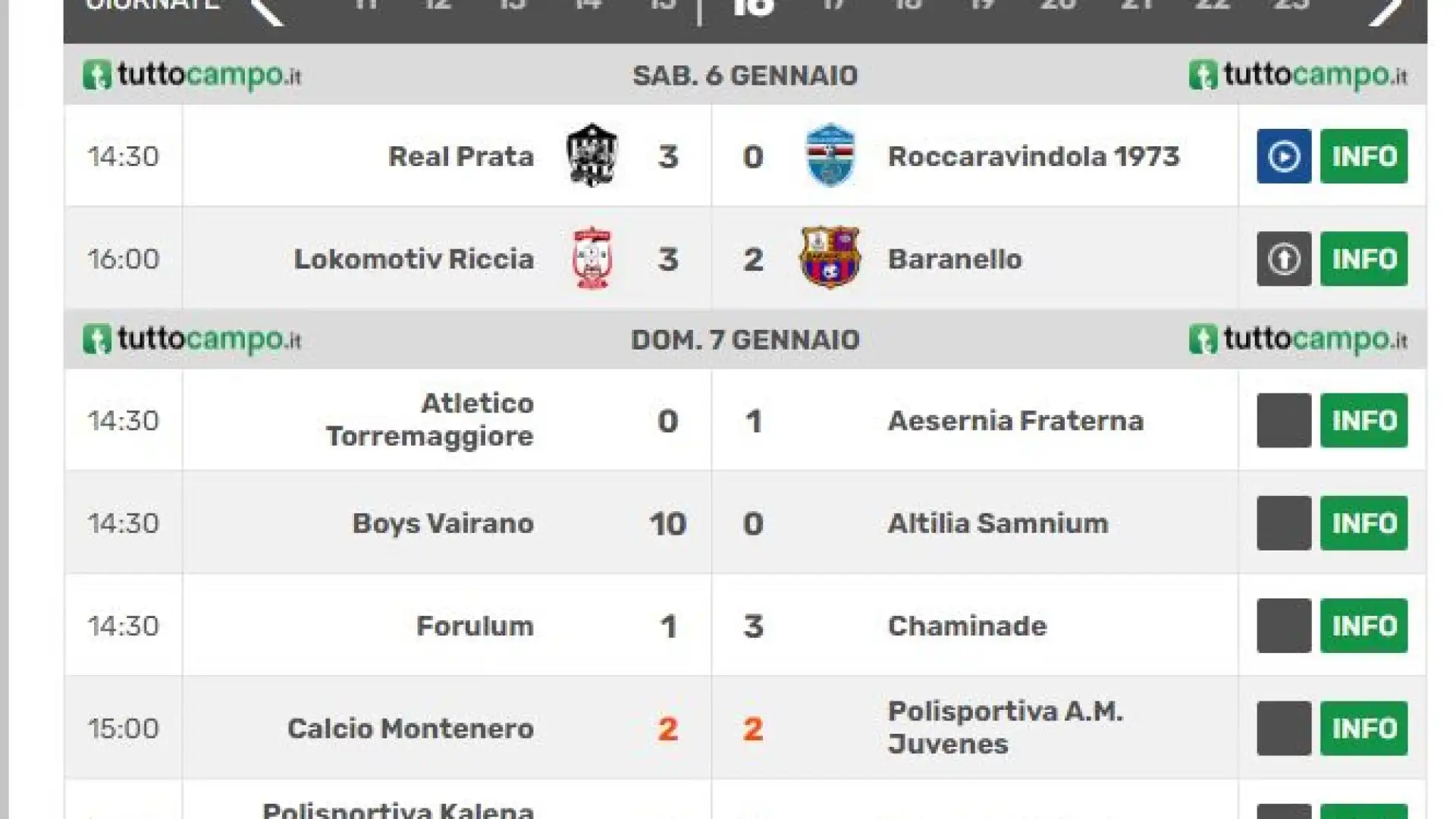Select the Baranello club badge

(830, 257)
